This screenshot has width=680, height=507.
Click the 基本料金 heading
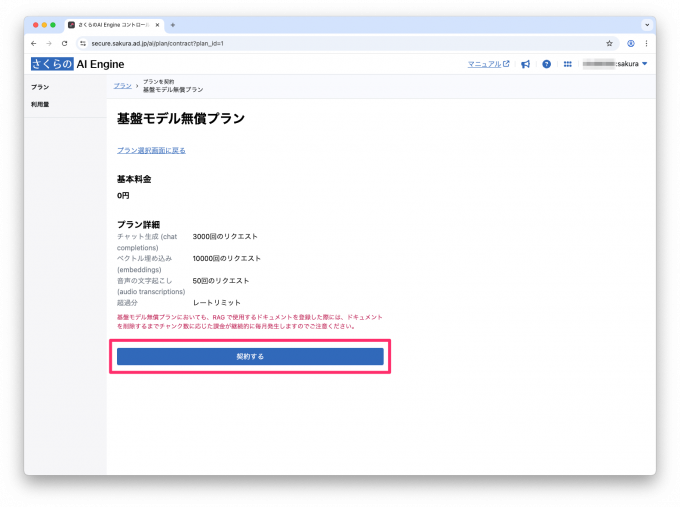(134, 179)
